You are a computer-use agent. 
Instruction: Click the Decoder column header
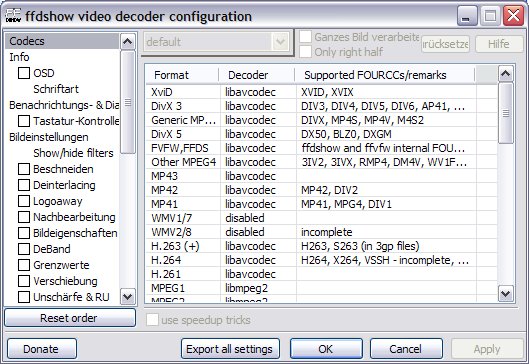[257, 75]
